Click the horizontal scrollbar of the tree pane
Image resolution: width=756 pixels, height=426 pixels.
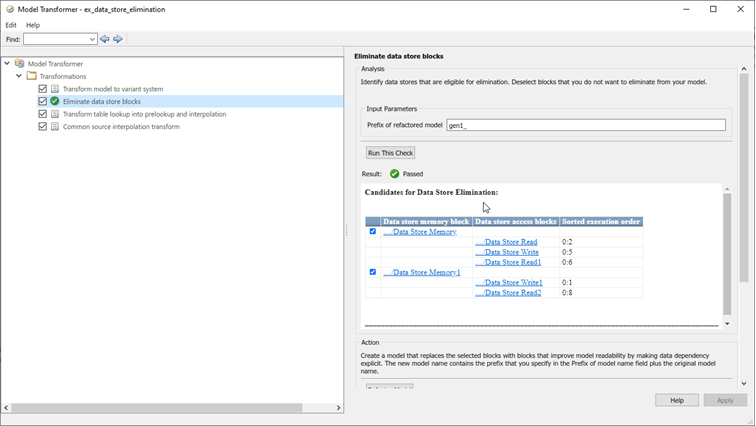click(157, 408)
